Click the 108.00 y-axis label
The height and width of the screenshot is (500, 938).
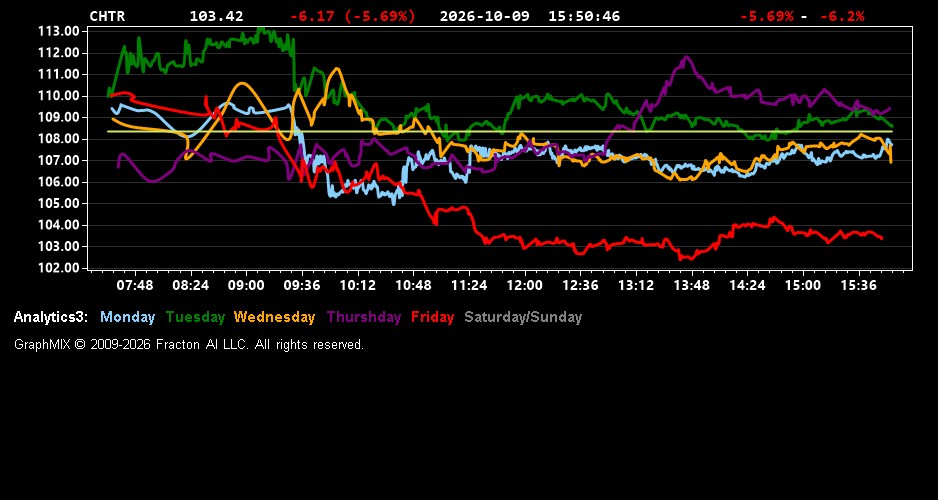59,139
